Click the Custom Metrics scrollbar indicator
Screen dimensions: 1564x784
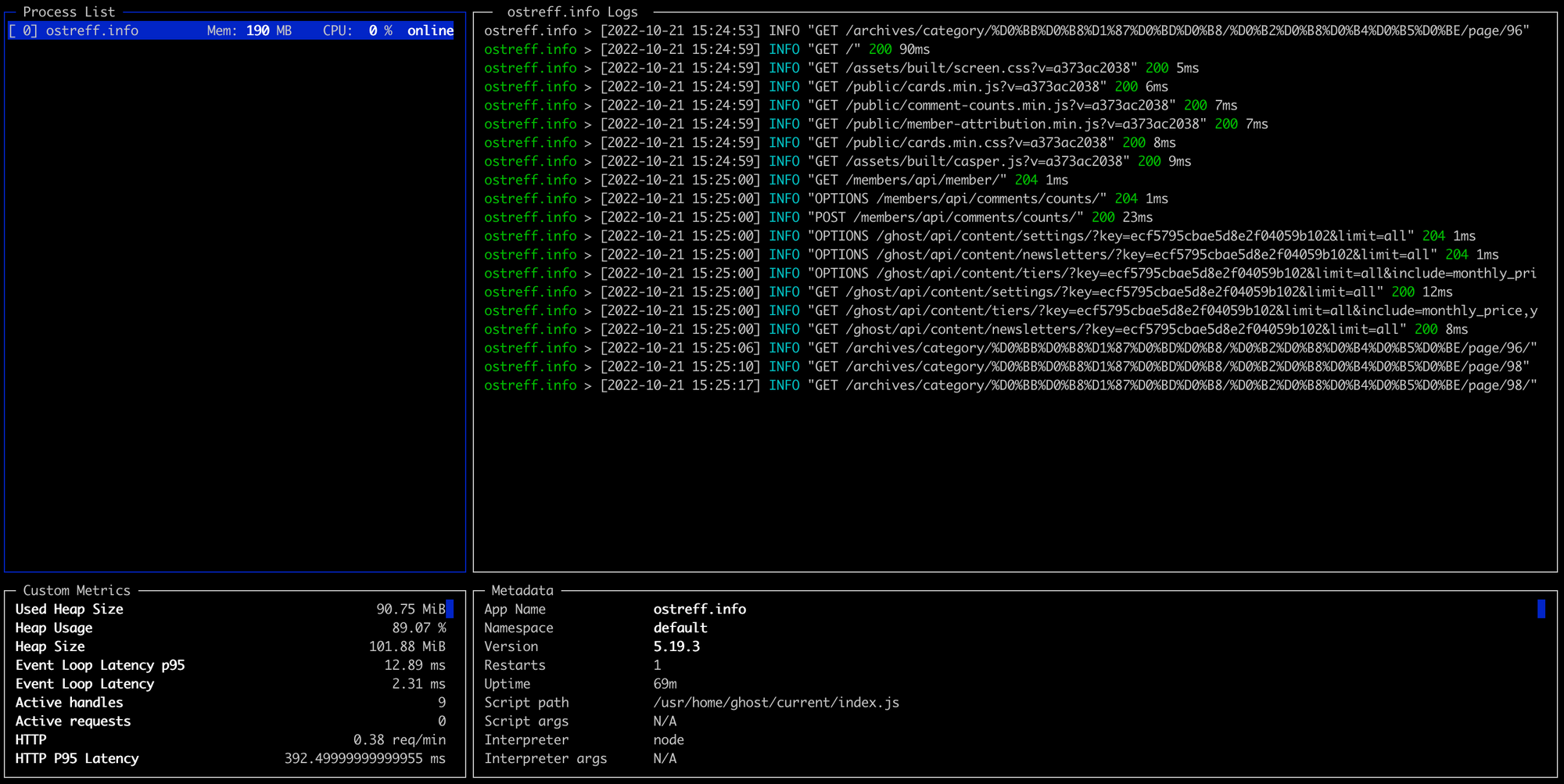[450, 609]
